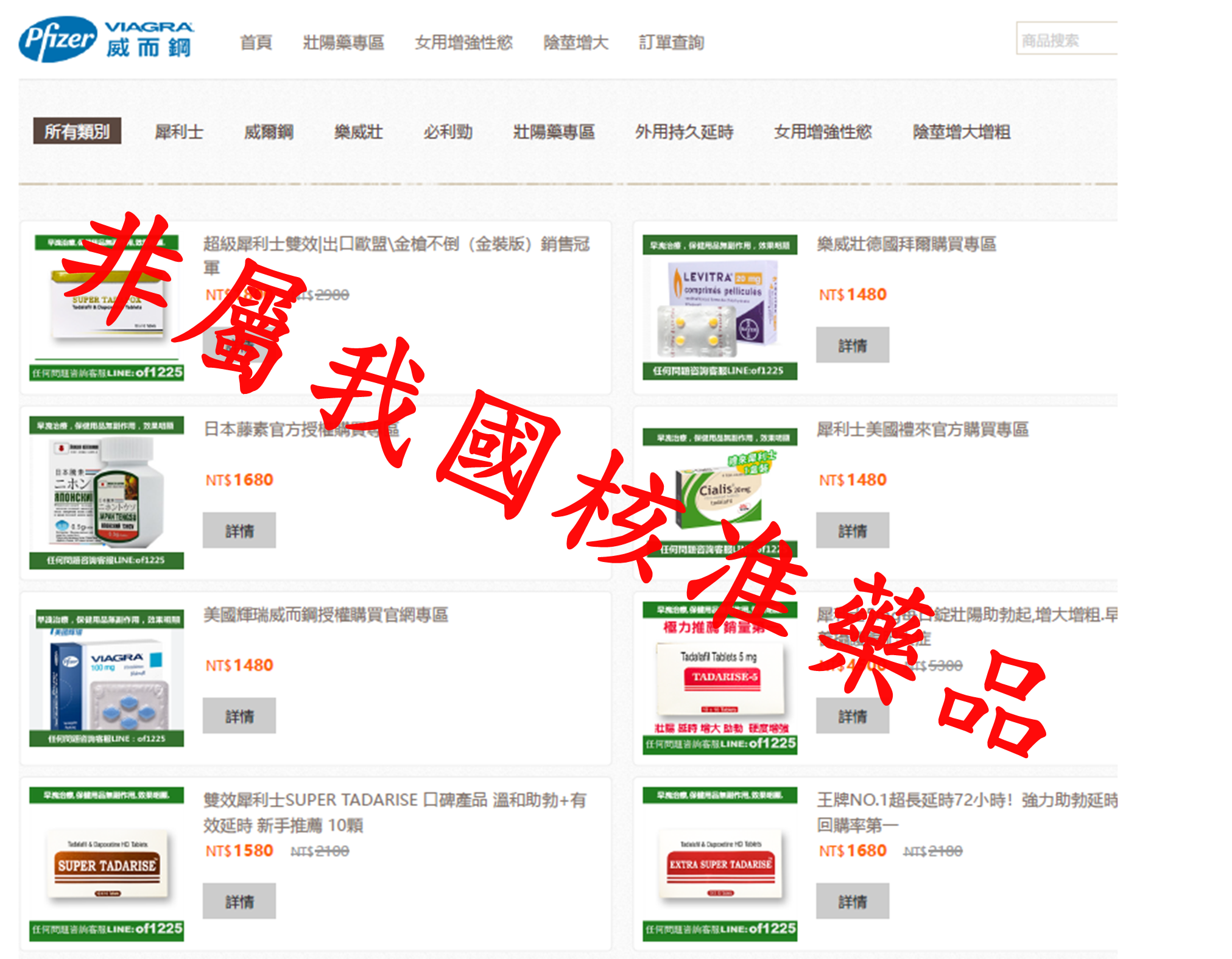This screenshot has width=1232, height=959.
Task: Click 詳情 button for 樂威壯德國拜爾
Action: pyautogui.click(x=853, y=345)
